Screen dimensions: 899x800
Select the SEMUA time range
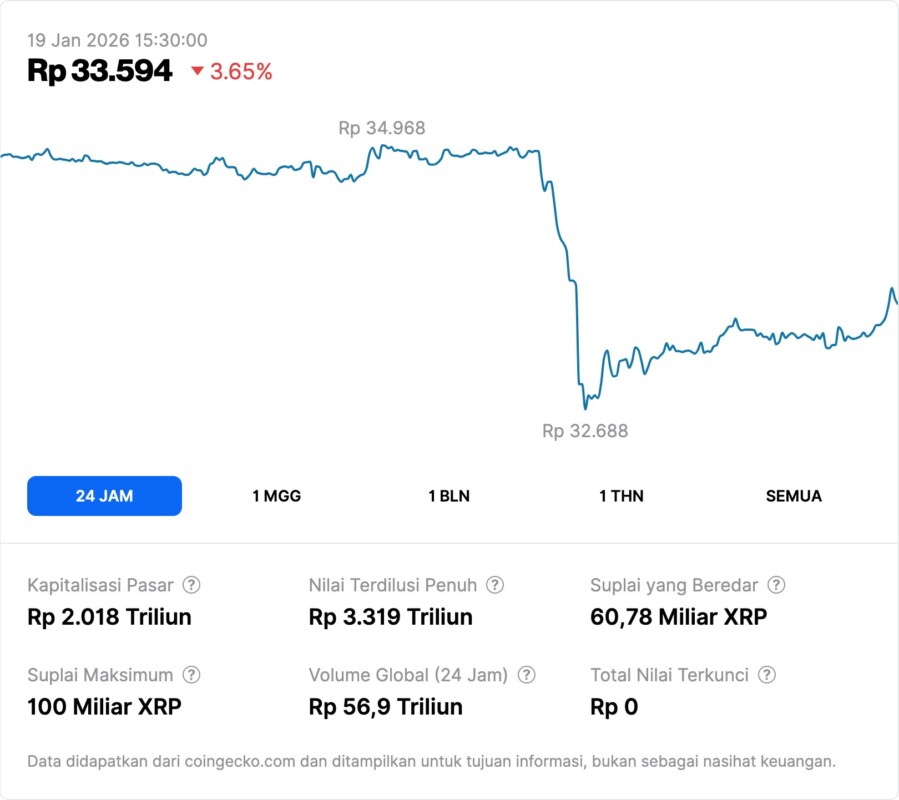794,496
